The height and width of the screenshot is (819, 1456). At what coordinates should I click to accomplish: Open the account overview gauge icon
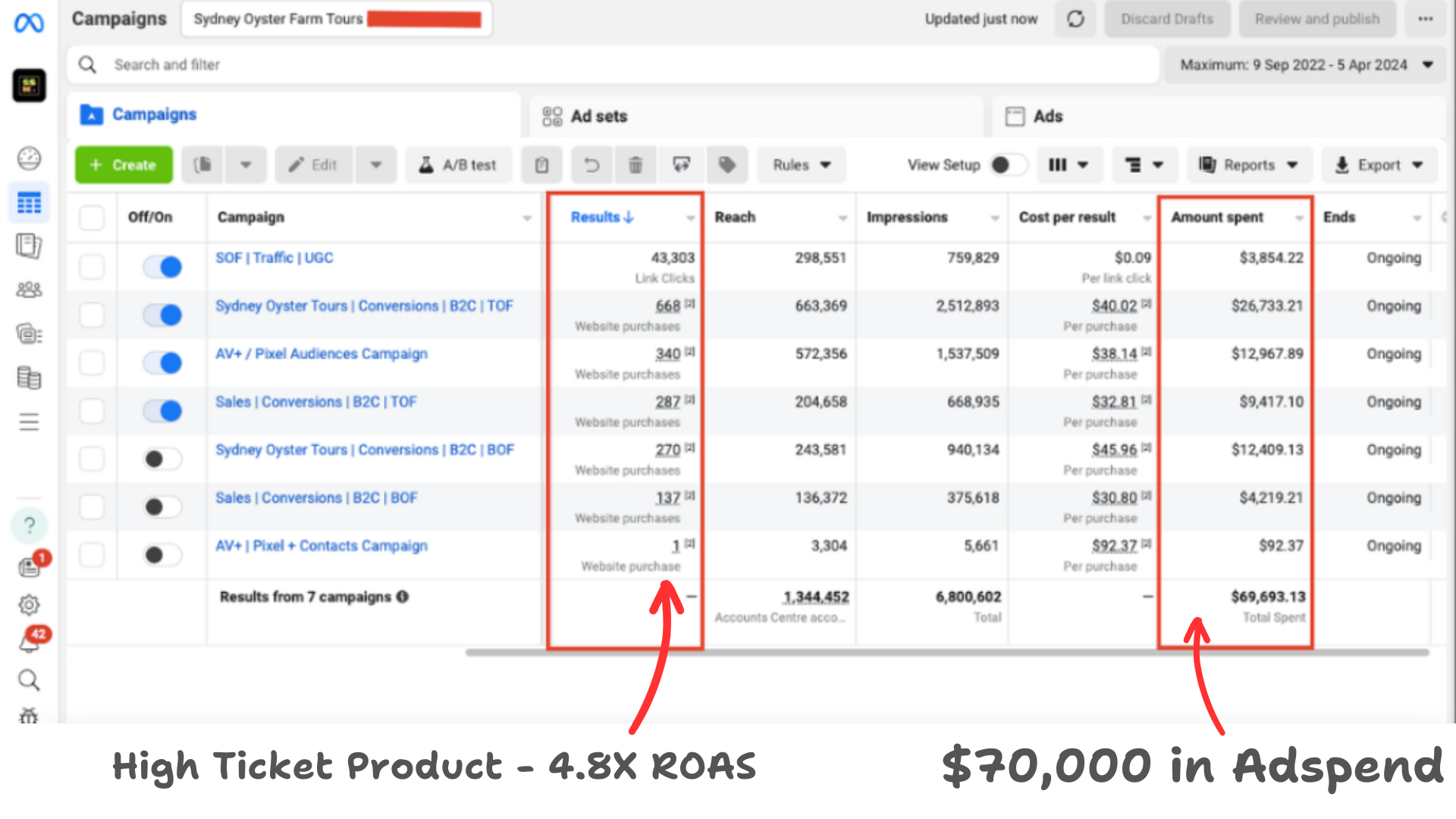(29, 158)
